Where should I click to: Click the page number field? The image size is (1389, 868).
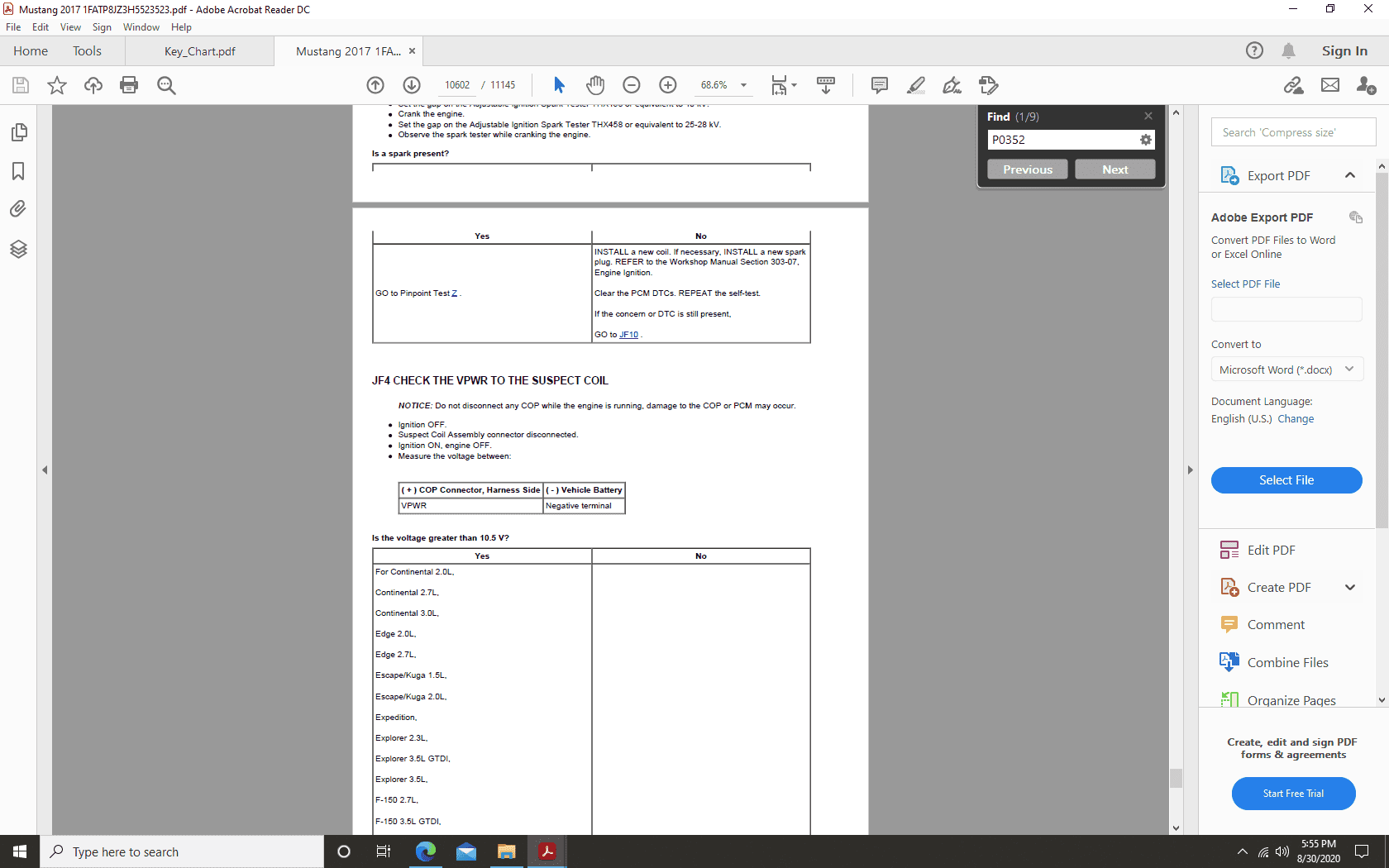456,85
